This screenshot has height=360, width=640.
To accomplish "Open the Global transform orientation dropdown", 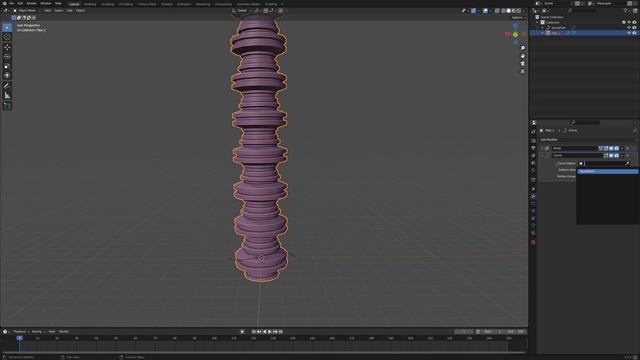I will point(242,11).
